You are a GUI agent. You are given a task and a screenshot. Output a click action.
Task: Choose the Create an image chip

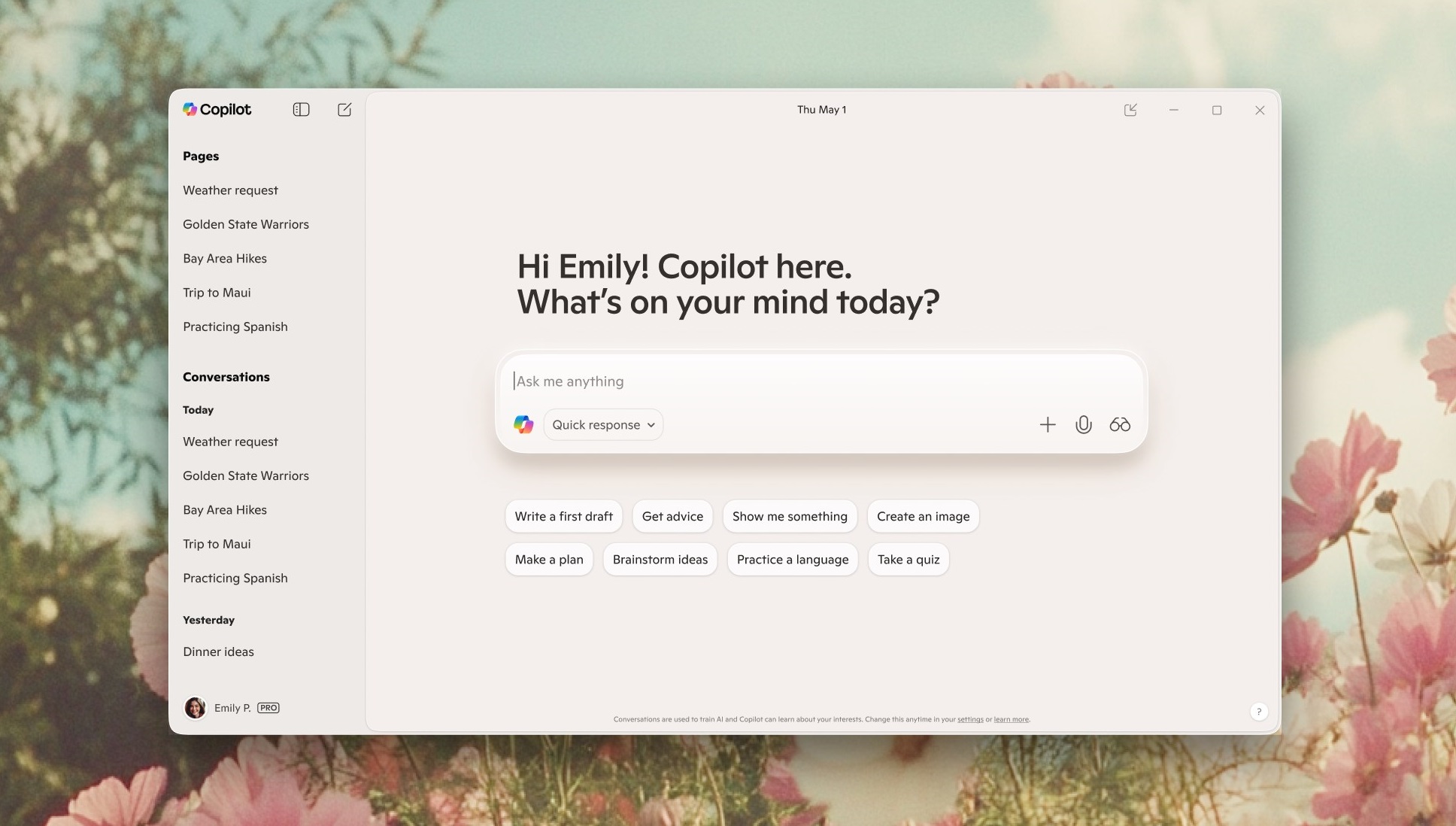pos(923,517)
